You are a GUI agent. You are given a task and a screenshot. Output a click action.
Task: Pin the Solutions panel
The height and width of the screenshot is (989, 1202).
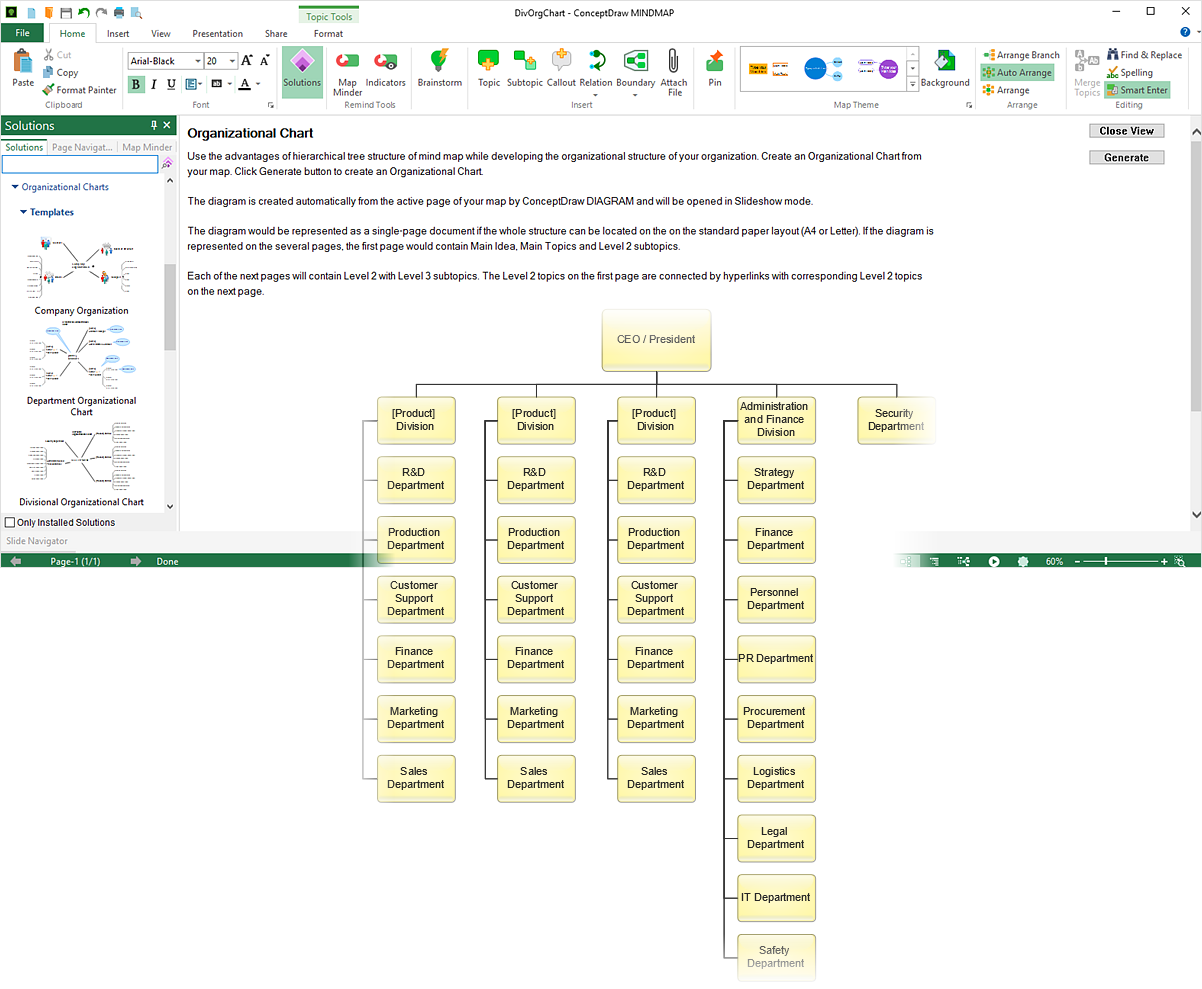(153, 125)
